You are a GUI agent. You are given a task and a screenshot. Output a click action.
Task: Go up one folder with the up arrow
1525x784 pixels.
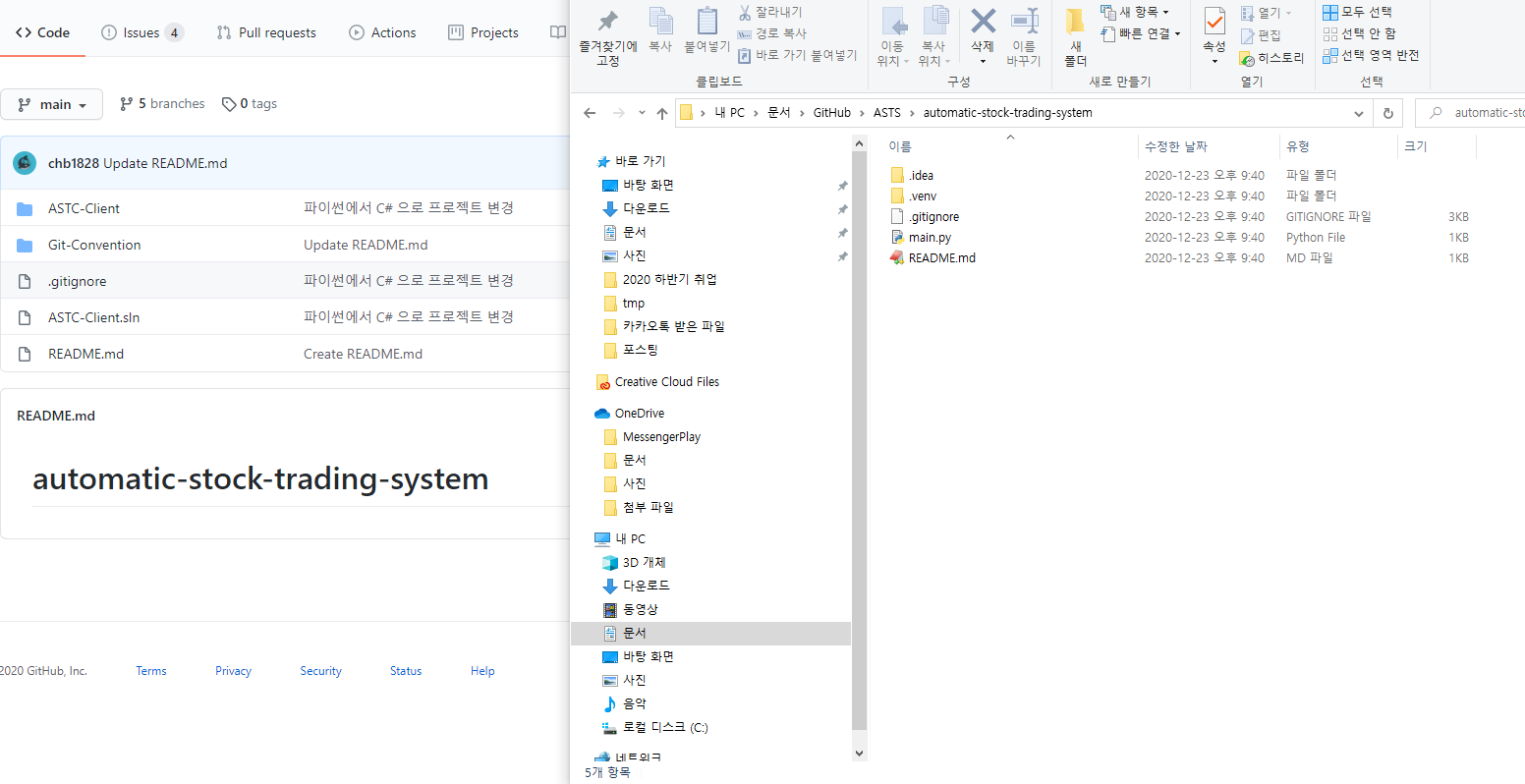click(x=662, y=113)
